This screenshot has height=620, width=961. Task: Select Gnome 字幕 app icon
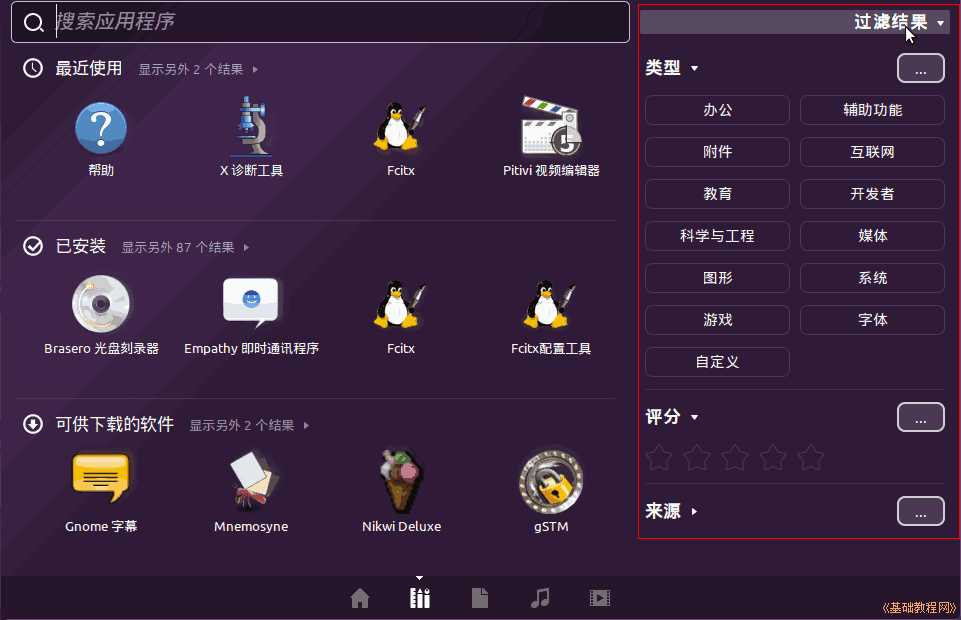101,480
